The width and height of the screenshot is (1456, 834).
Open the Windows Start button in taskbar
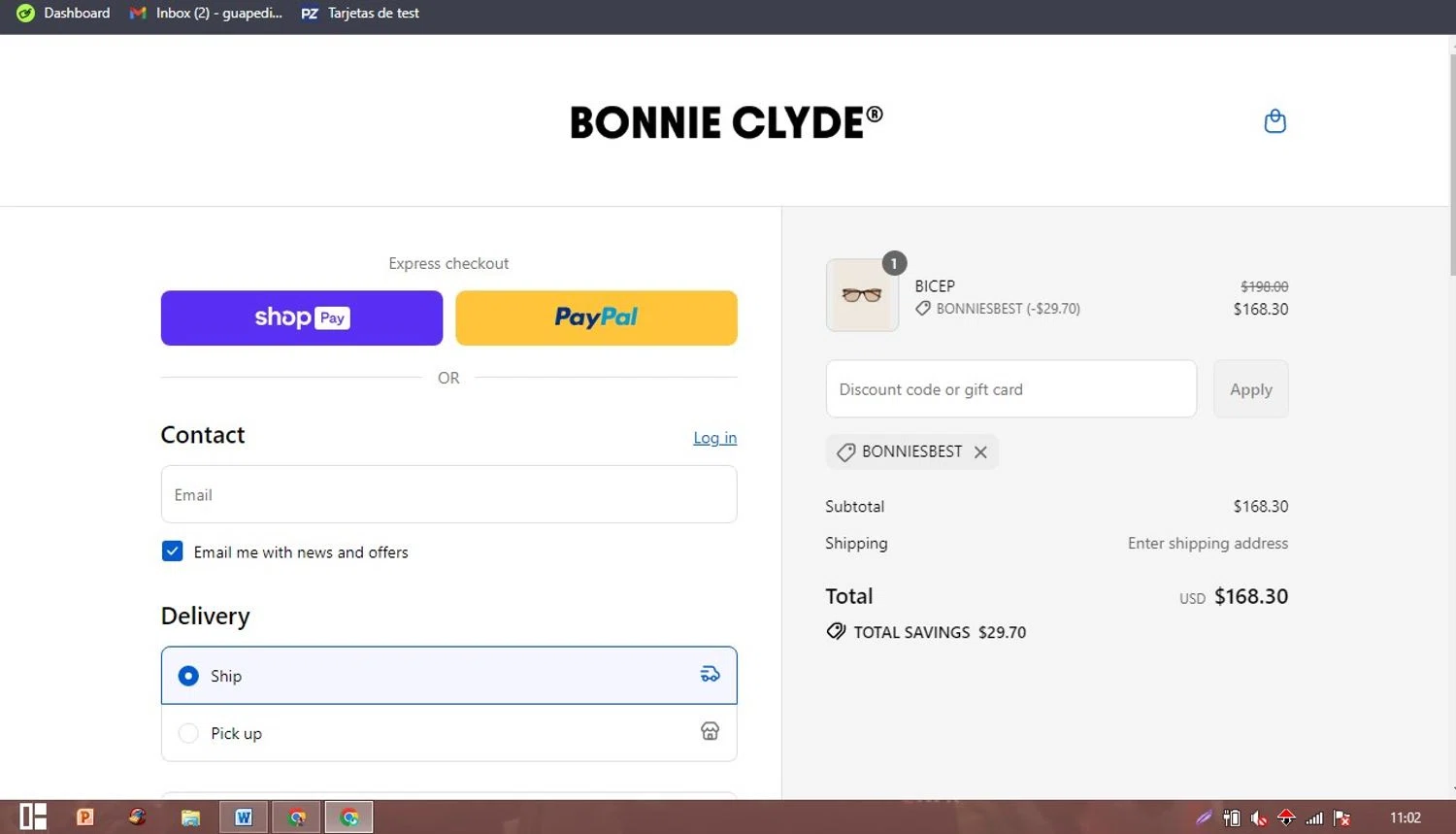[x=33, y=817]
